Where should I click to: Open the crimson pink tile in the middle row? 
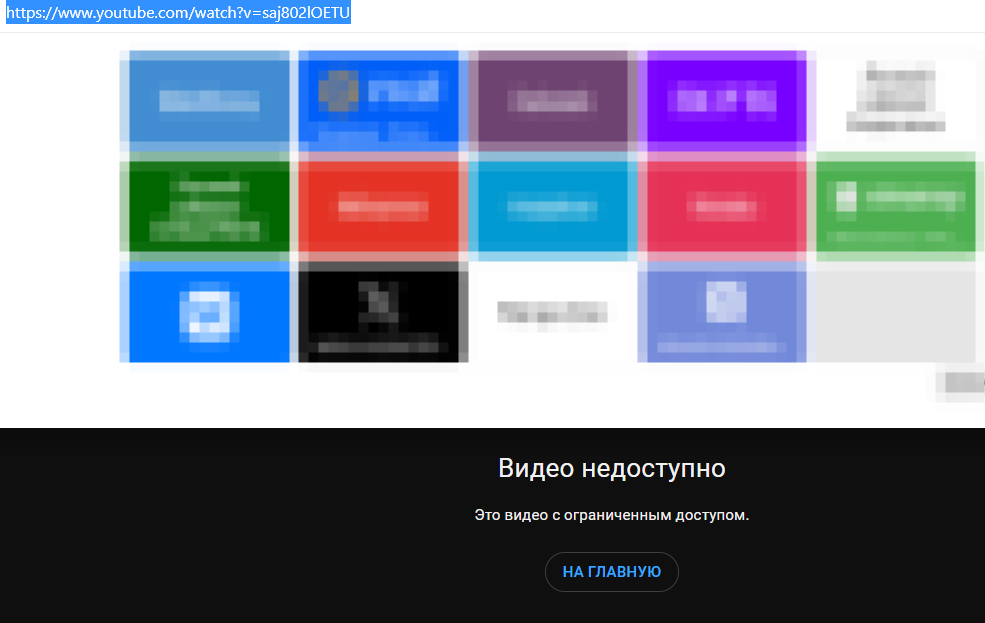click(723, 207)
